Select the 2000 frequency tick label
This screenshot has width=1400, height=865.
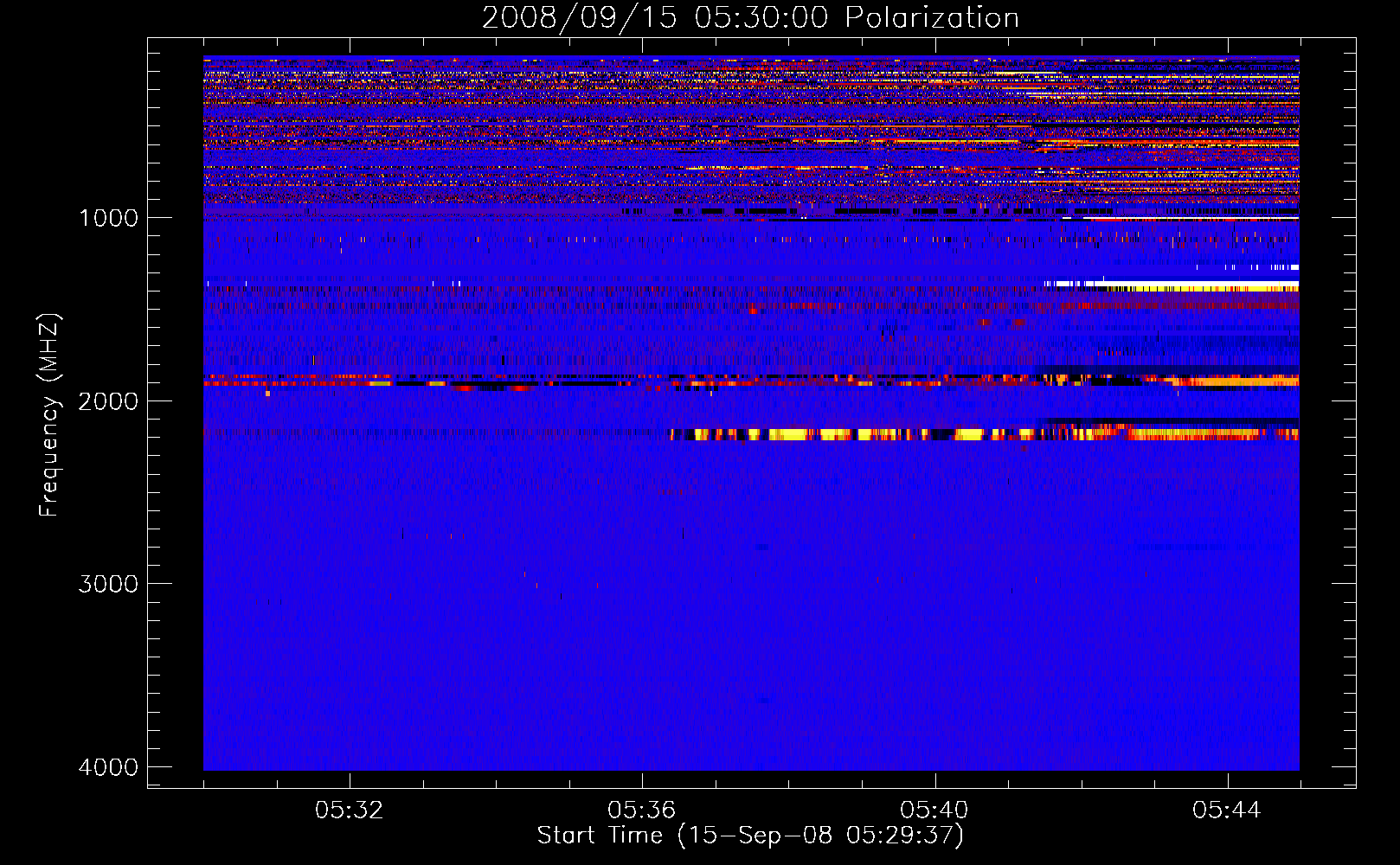[x=108, y=400]
